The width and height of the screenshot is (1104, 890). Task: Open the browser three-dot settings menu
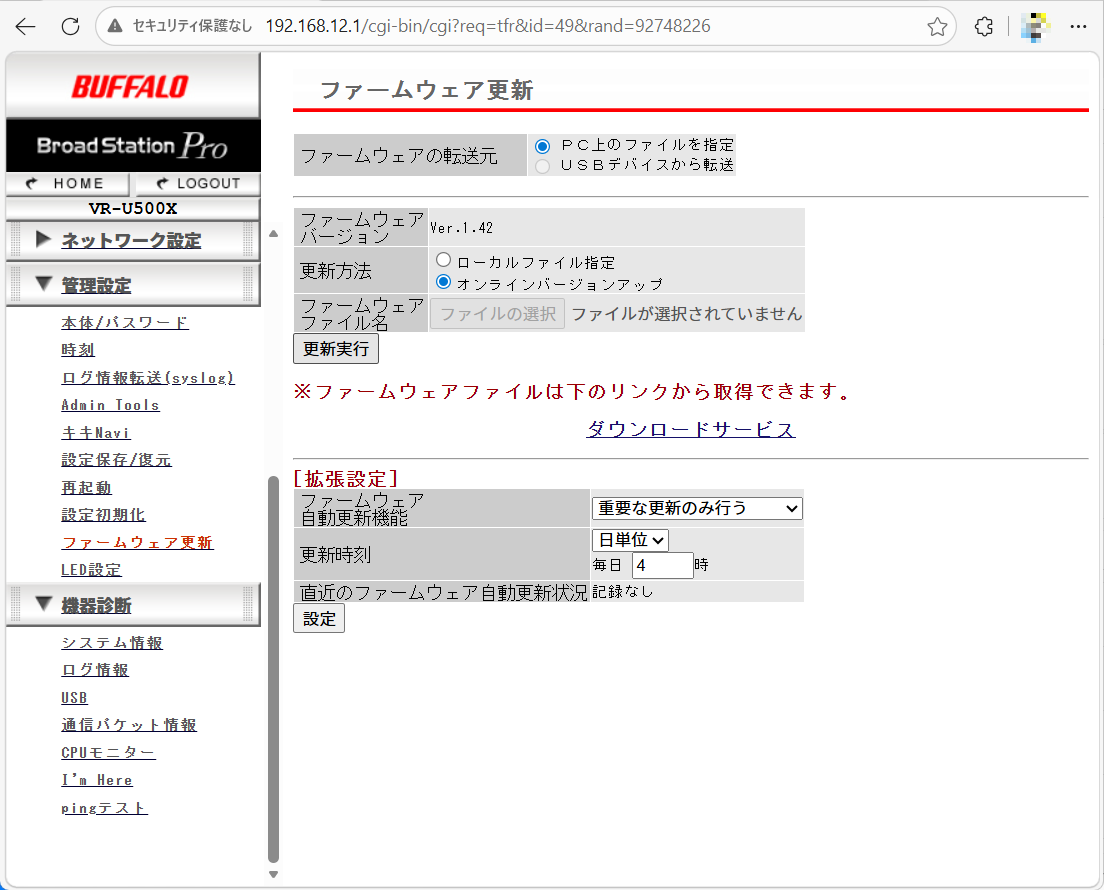click(x=1079, y=27)
